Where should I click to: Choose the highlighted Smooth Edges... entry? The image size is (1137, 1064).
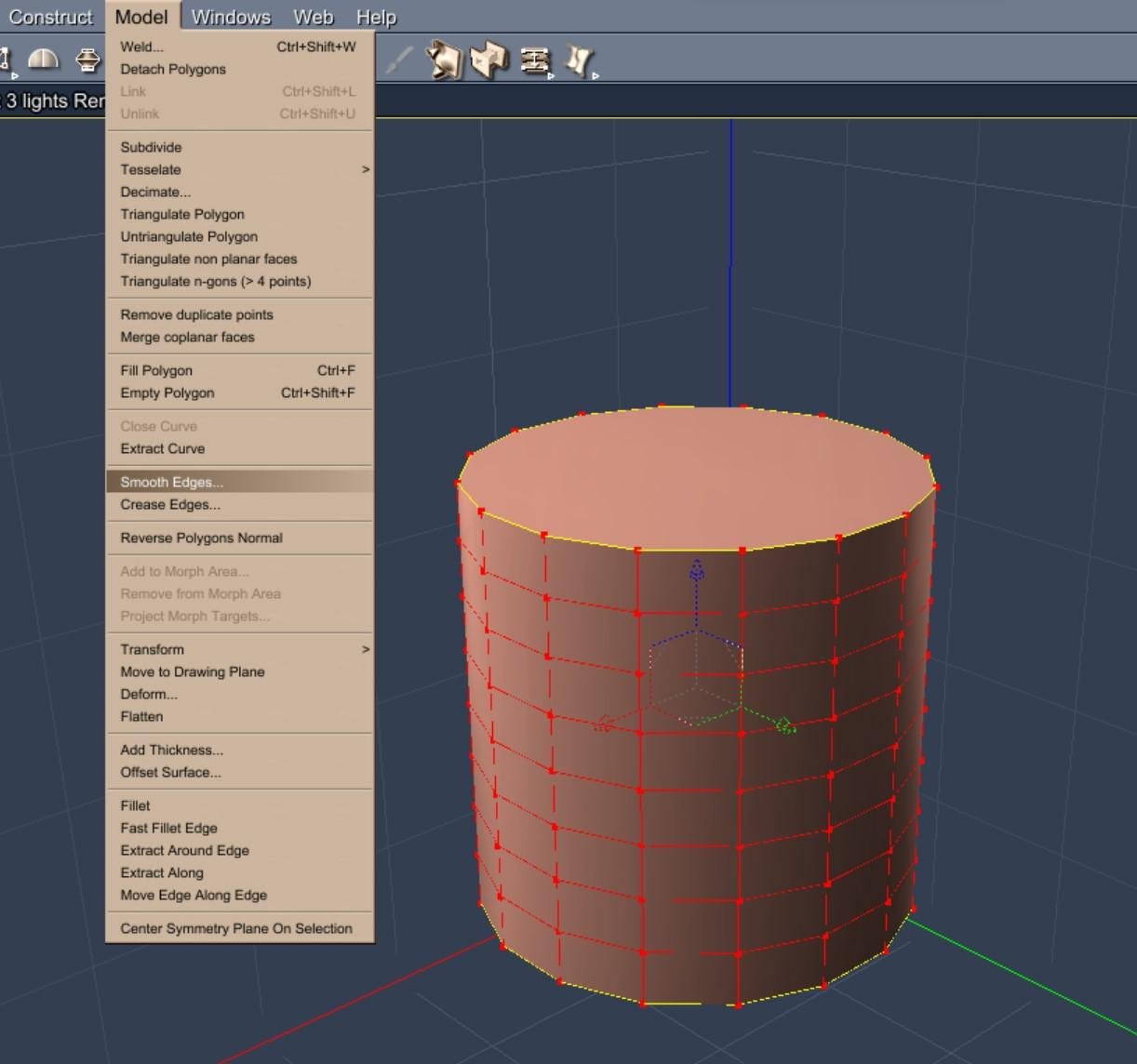pos(240,482)
